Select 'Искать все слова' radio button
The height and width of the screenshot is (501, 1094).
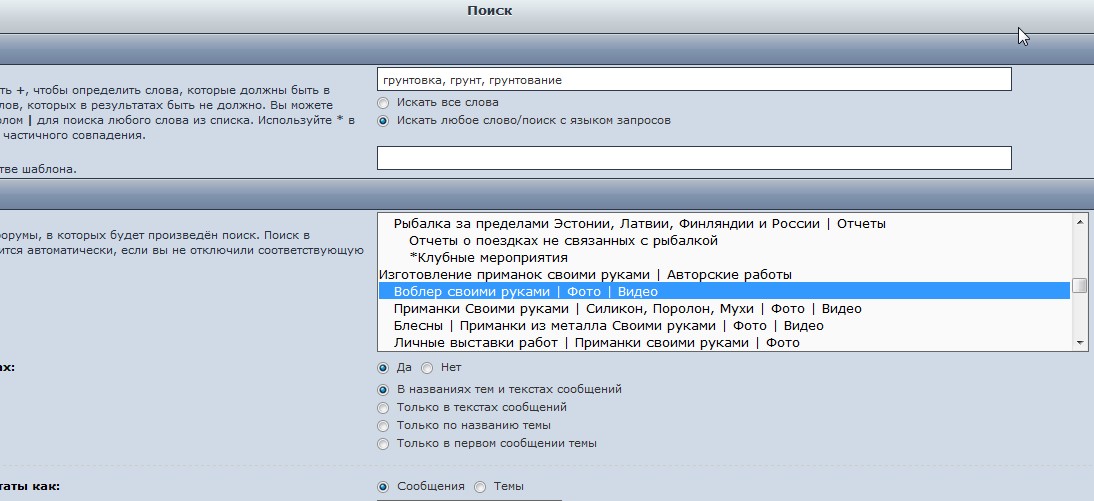click(x=383, y=102)
